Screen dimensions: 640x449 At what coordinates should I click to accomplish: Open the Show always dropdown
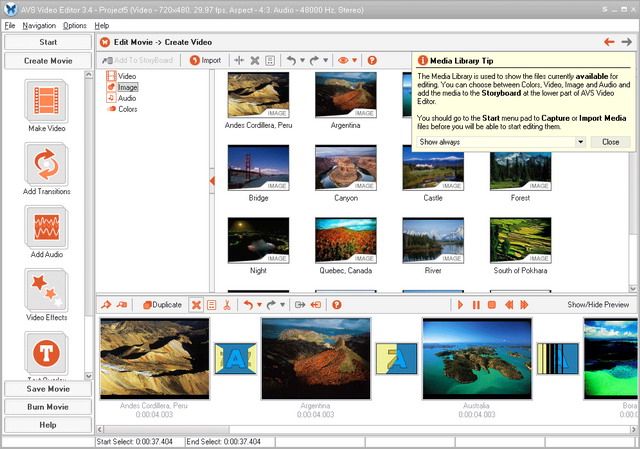click(580, 142)
